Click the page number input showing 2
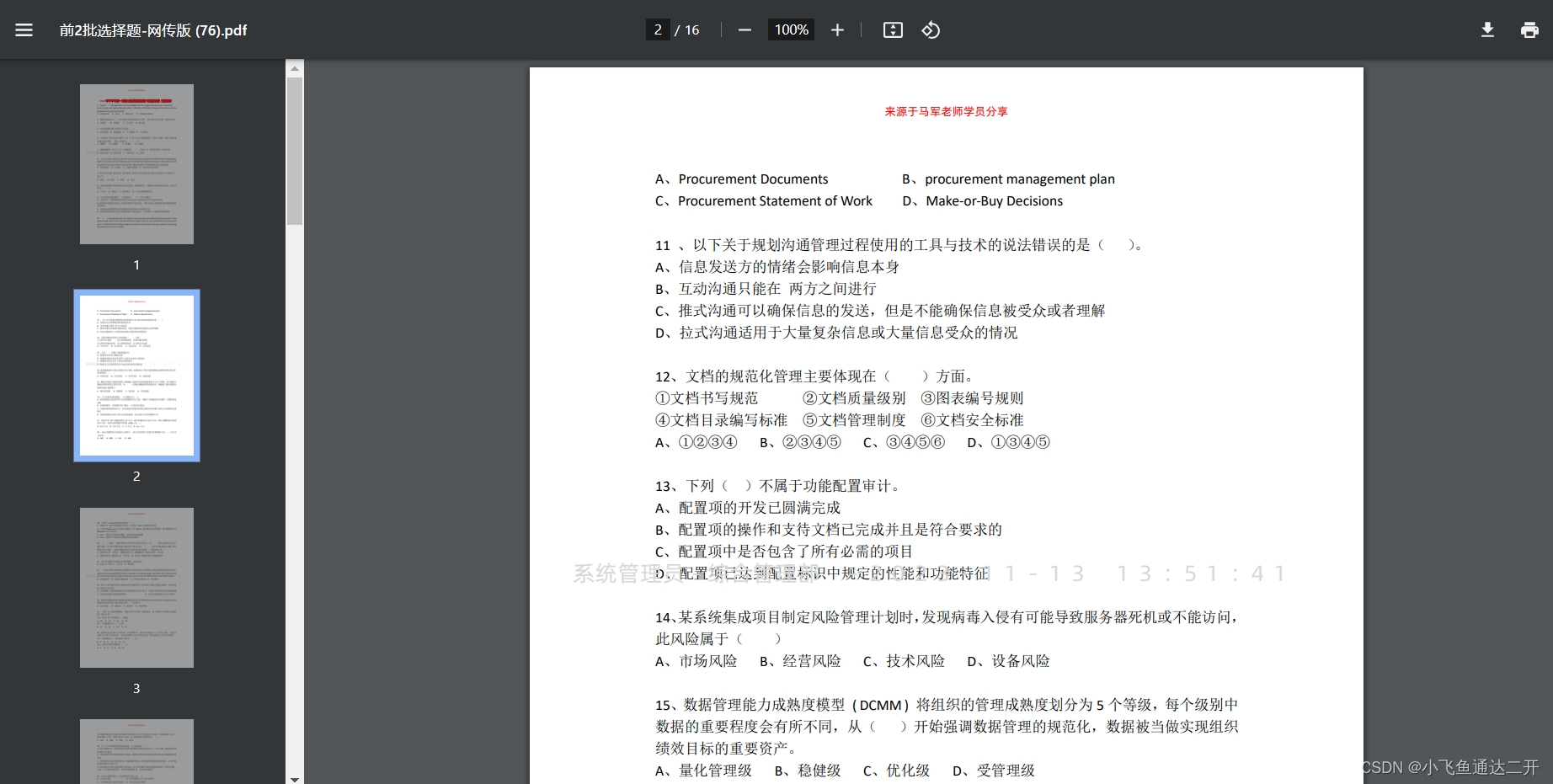The image size is (1553, 784). click(x=657, y=29)
